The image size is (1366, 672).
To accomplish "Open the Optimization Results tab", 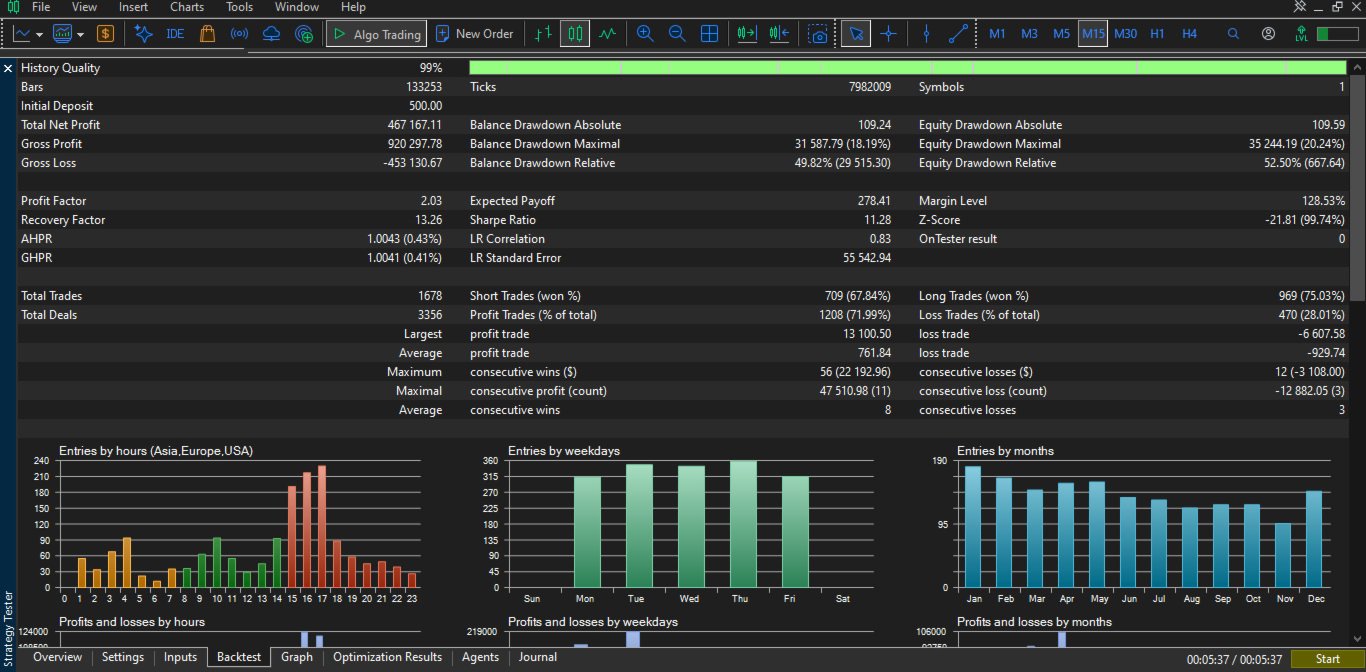I will [x=387, y=657].
